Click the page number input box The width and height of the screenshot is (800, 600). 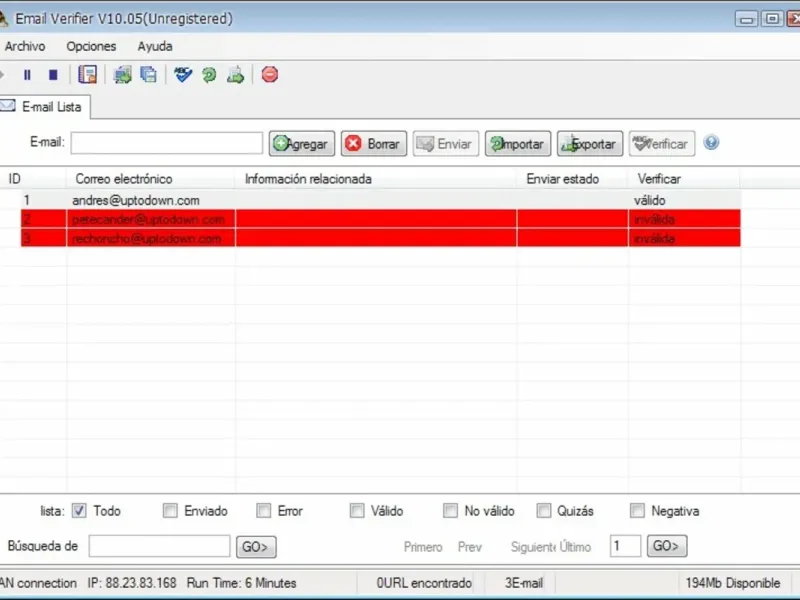pos(626,546)
